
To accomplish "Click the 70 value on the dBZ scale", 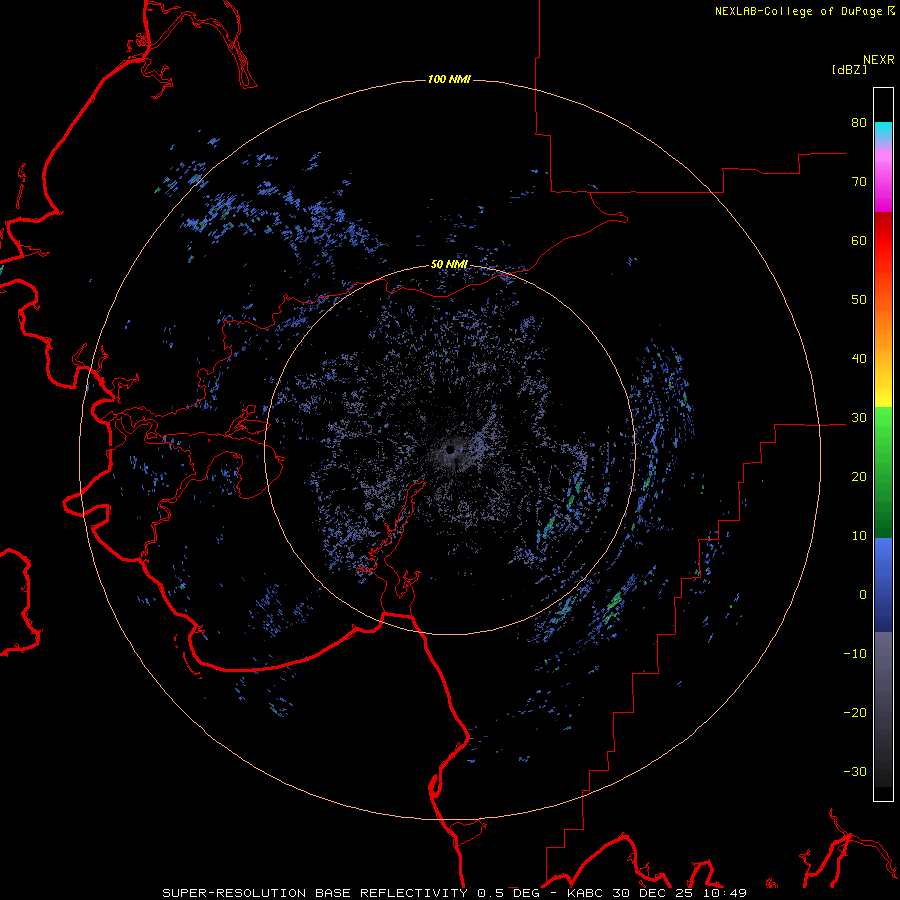I will [859, 181].
